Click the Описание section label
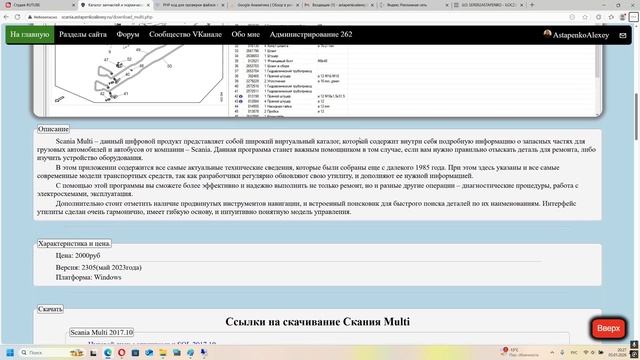Screen dimensions: 640x360 click(x=53, y=129)
